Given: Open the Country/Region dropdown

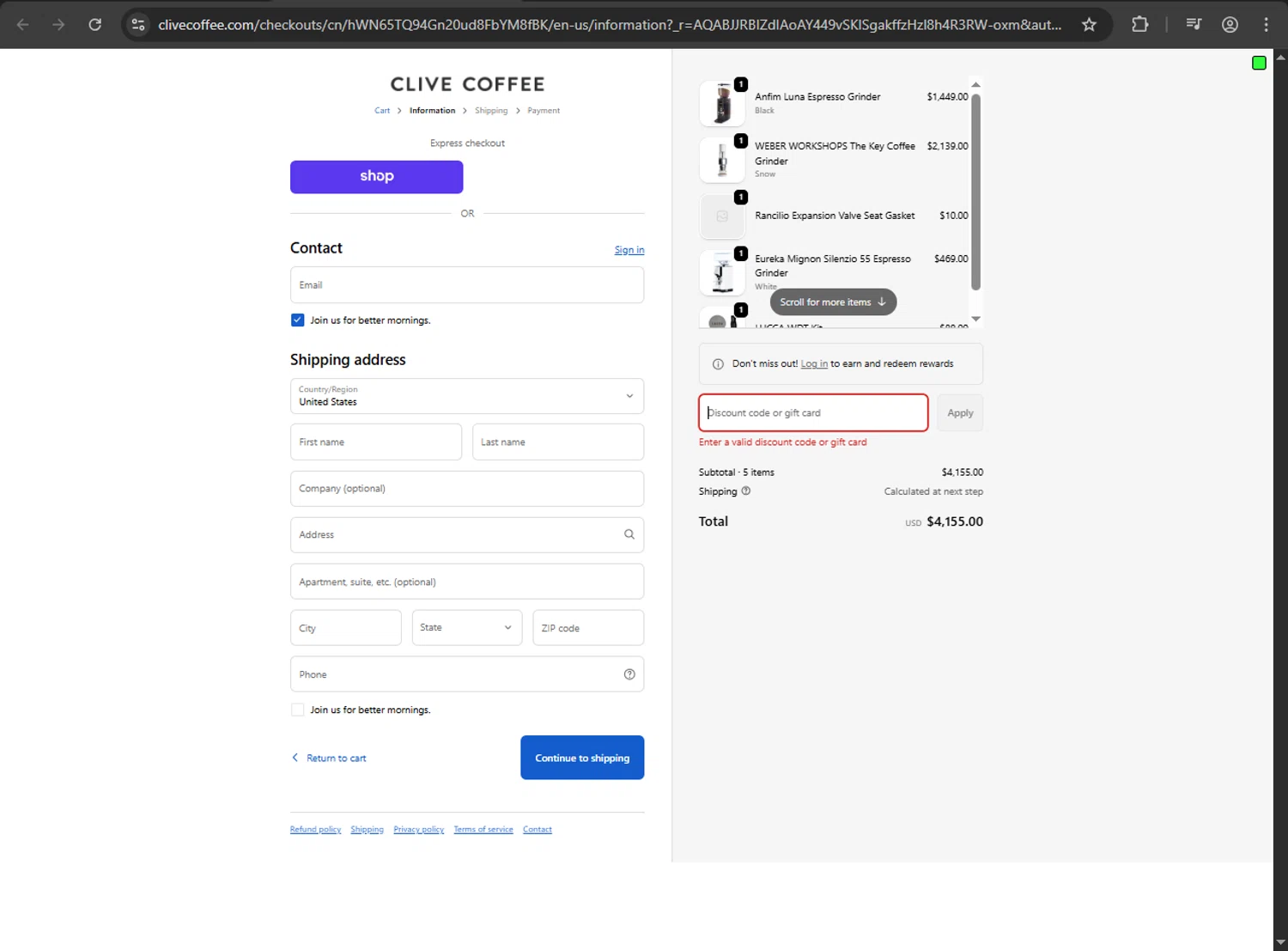Looking at the screenshot, I should (x=467, y=396).
